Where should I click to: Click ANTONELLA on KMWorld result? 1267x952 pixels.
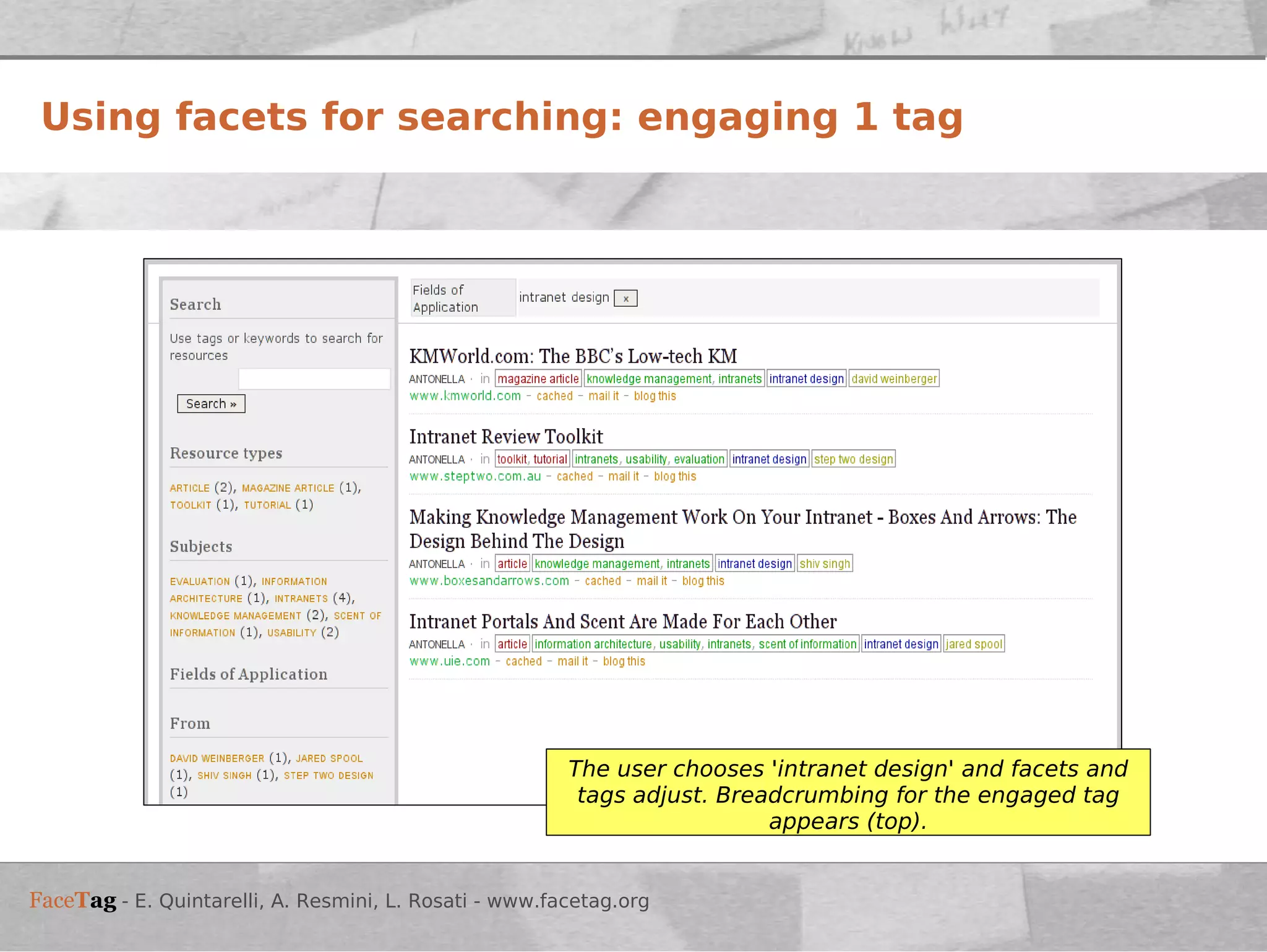coord(437,379)
